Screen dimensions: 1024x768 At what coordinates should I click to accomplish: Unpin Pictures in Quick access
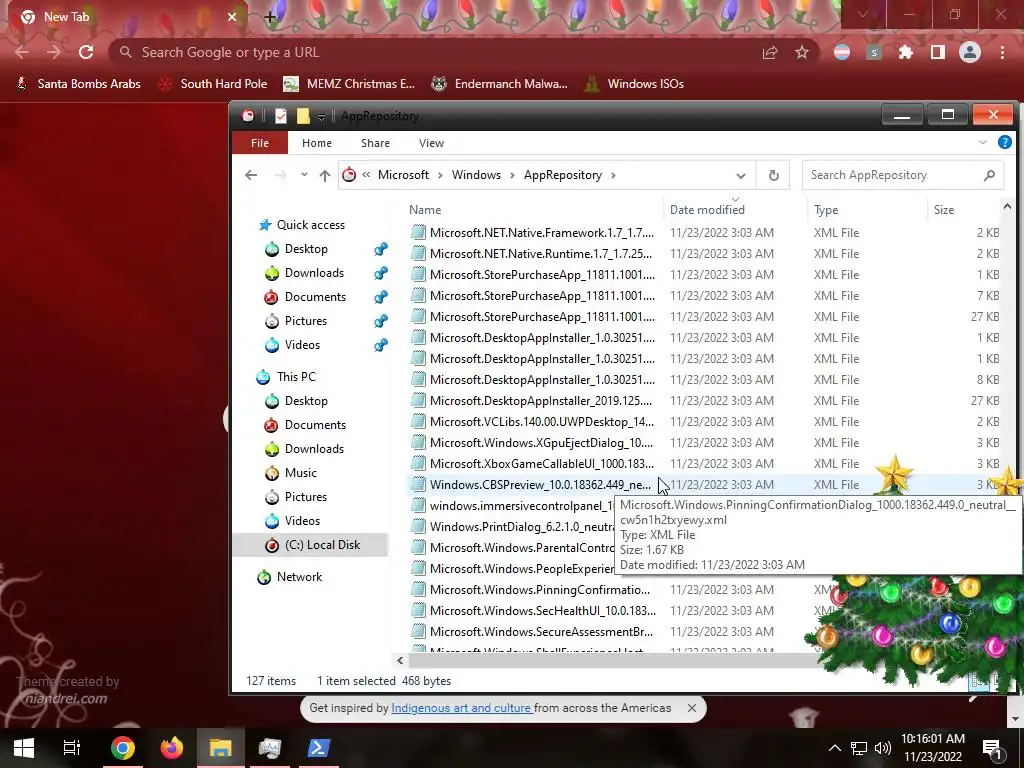(381, 321)
